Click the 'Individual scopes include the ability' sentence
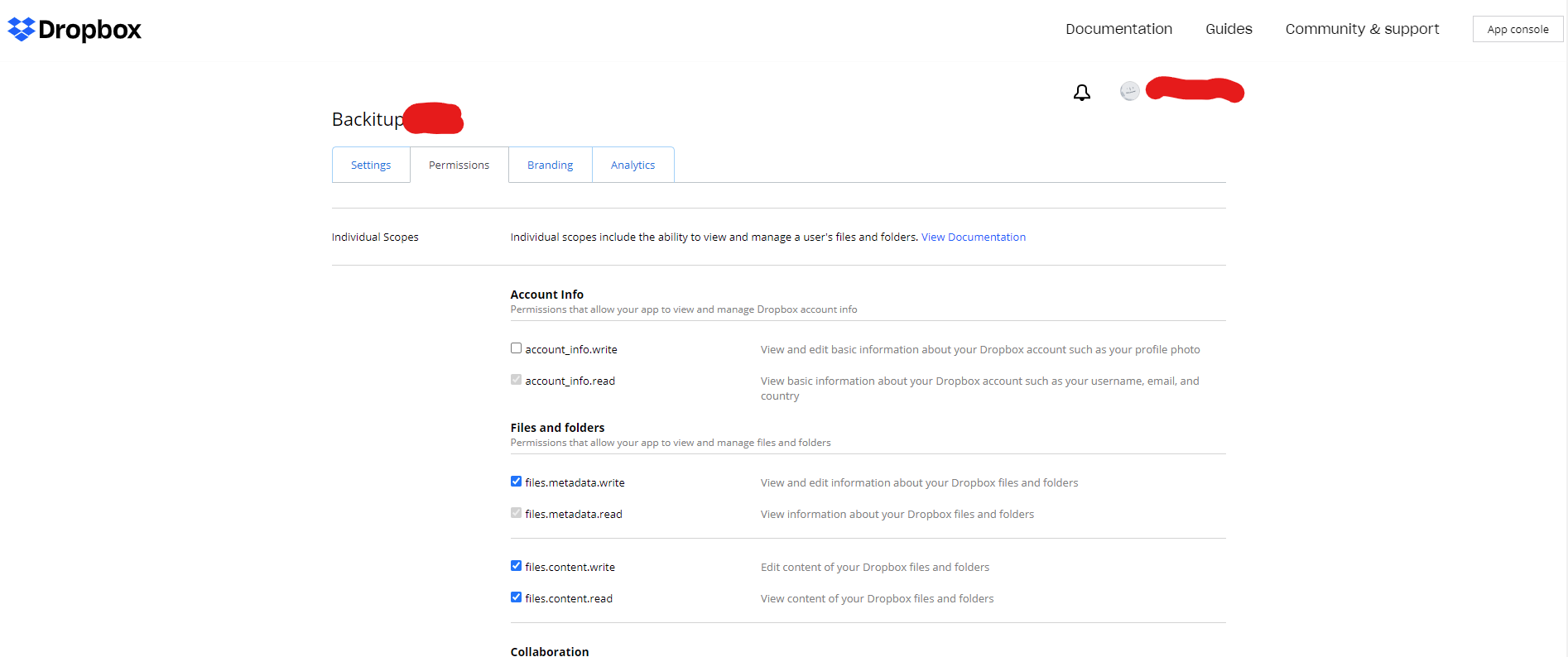 coord(714,237)
